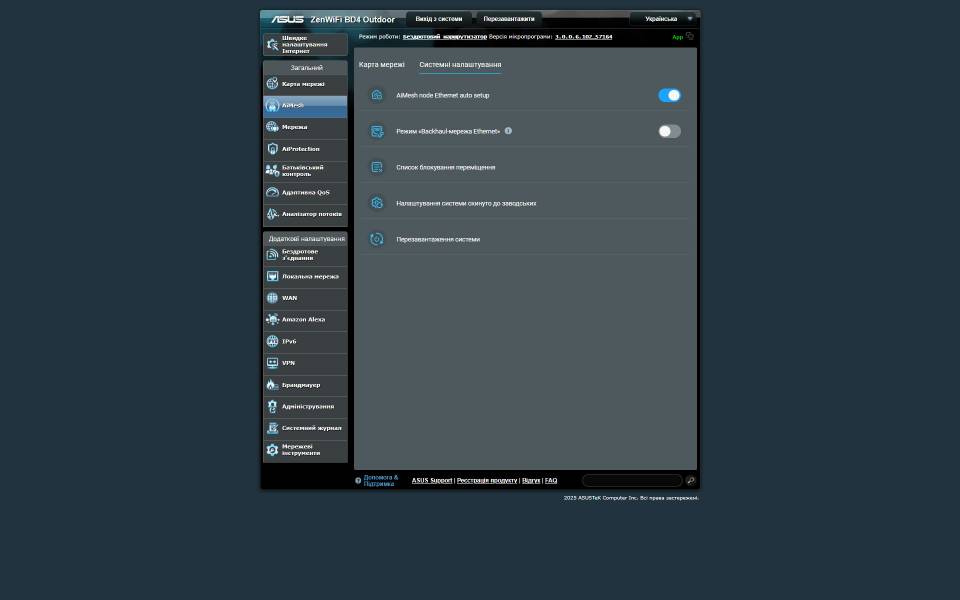
Task: Click the search magnifier icon in footer
Action: pos(690,481)
